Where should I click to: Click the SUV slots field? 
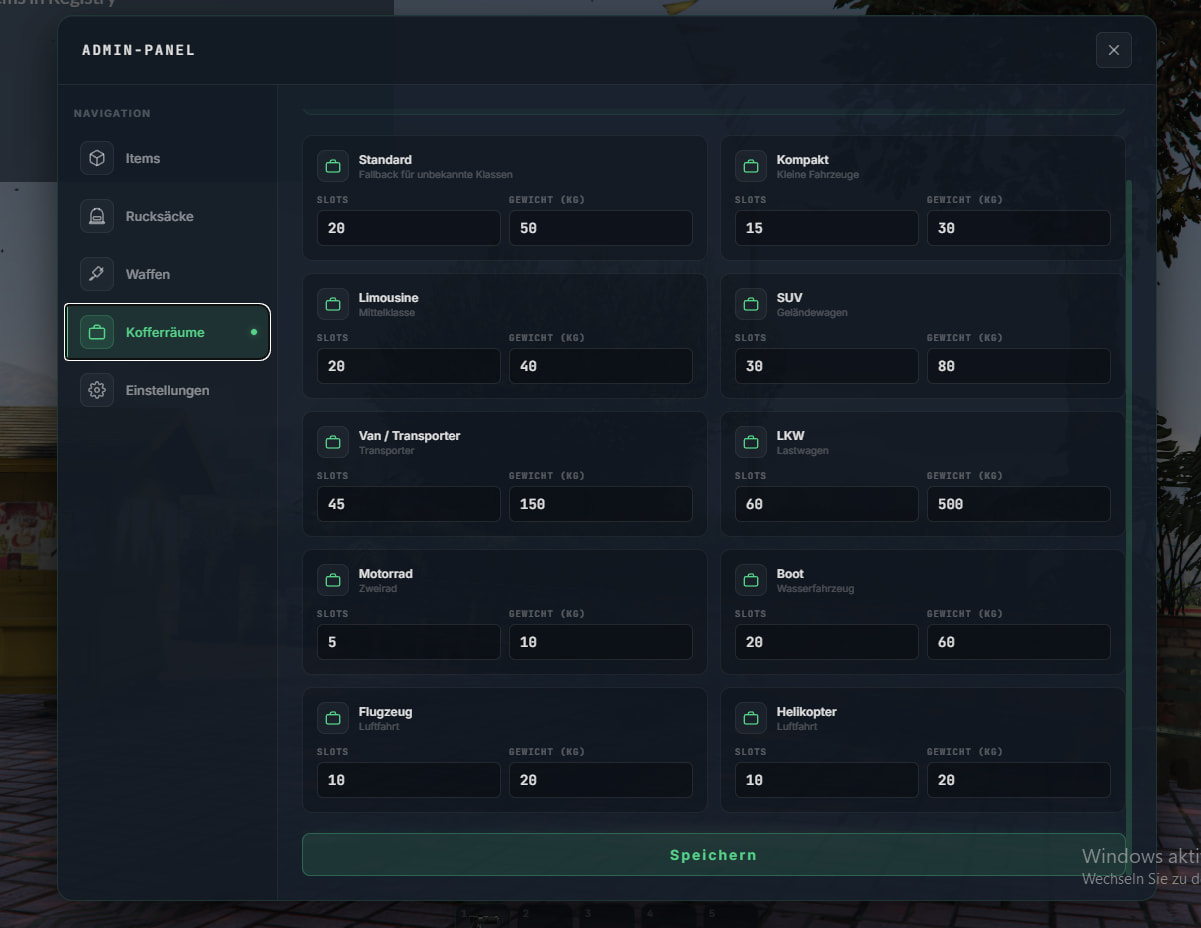tap(827, 366)
